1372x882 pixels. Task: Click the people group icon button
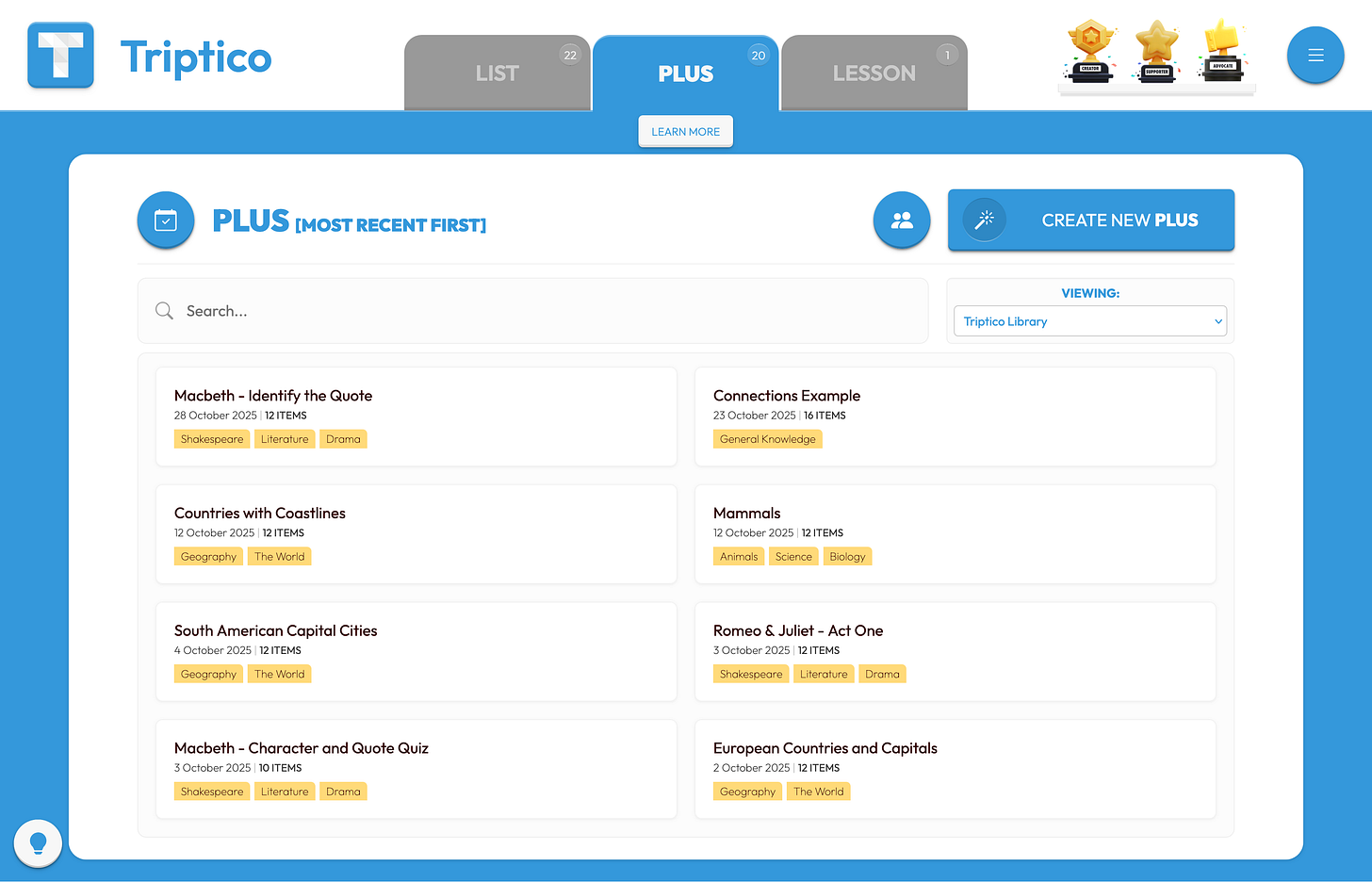click(902, 220)
